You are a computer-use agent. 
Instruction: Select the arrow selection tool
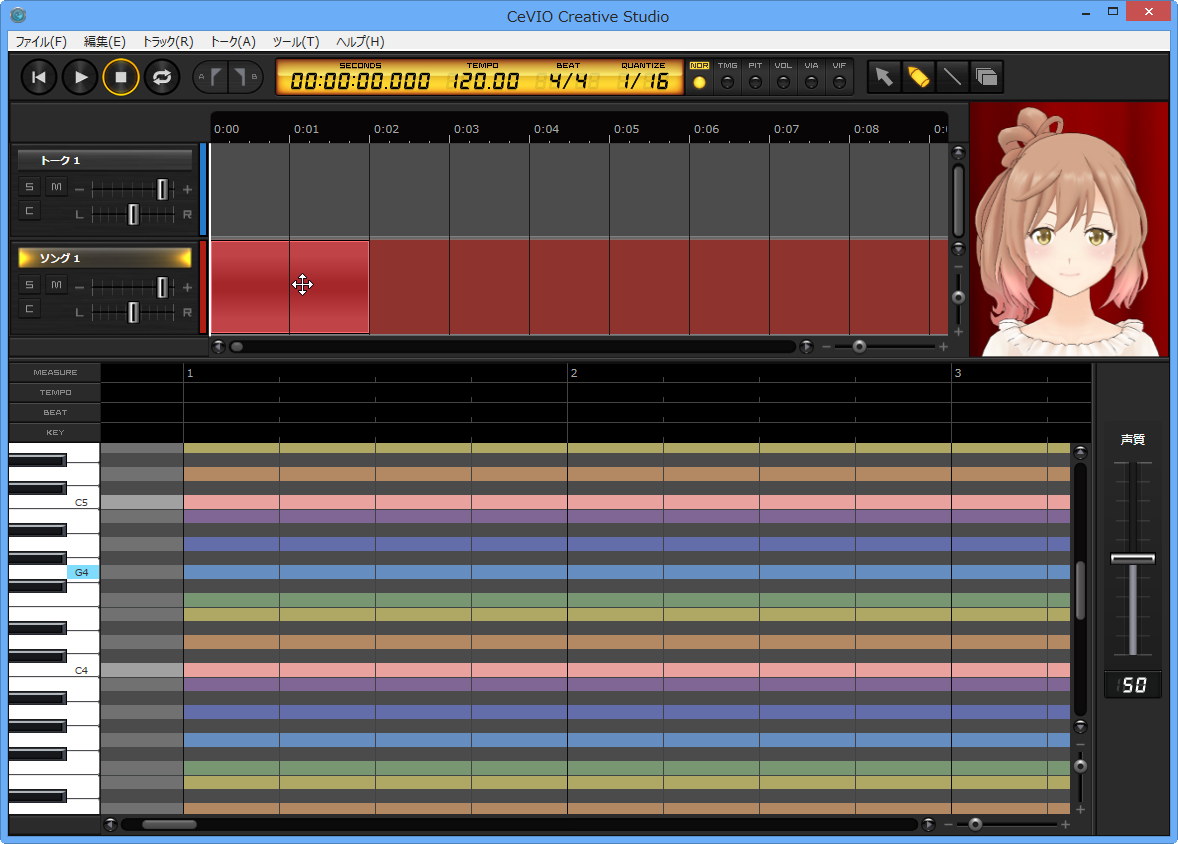pos(884,77)
